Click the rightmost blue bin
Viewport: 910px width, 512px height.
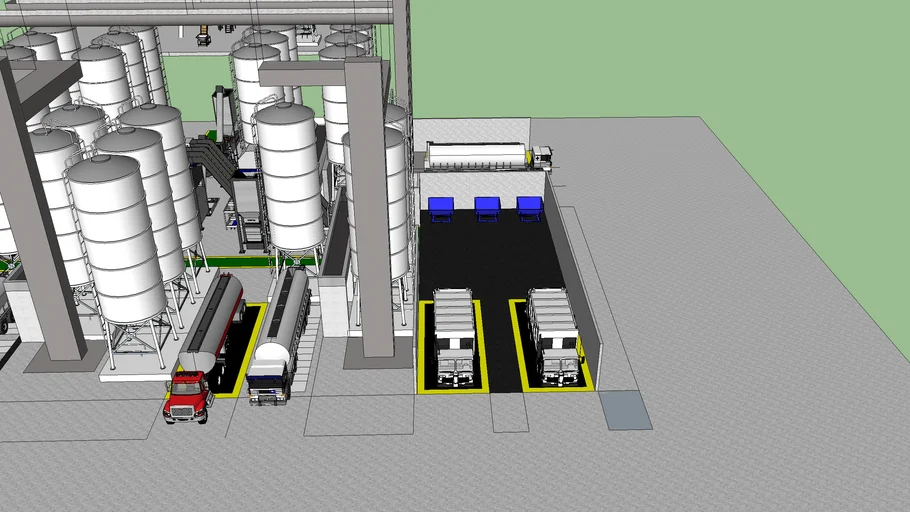529,206
